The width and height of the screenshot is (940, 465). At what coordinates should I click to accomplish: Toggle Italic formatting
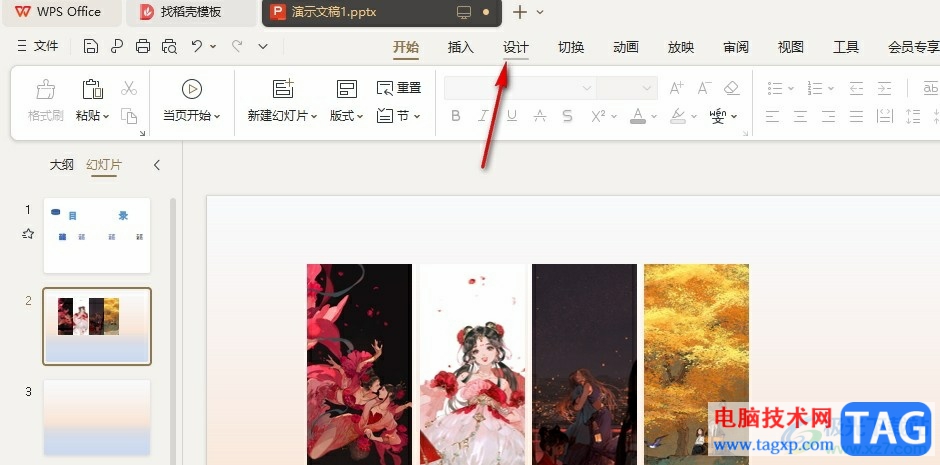[x=483, y=116]
